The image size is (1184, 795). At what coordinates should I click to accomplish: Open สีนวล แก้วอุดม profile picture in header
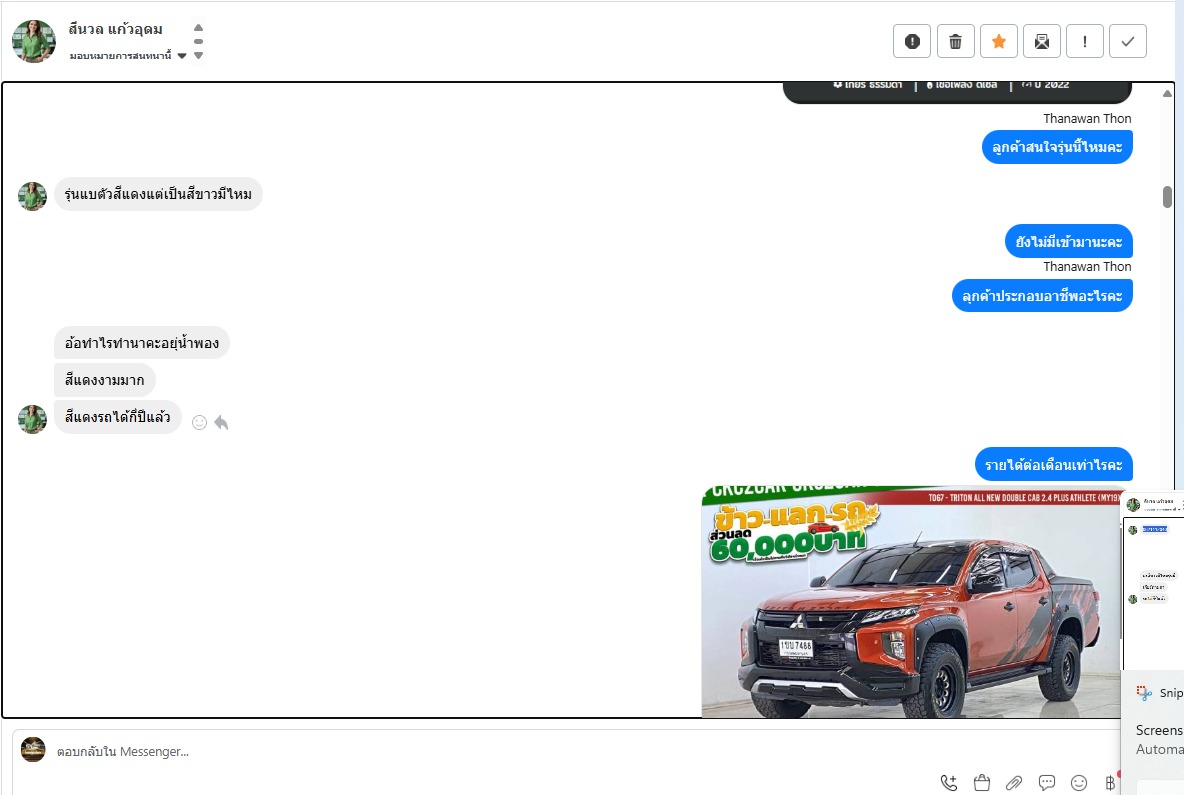coord(34,41)
